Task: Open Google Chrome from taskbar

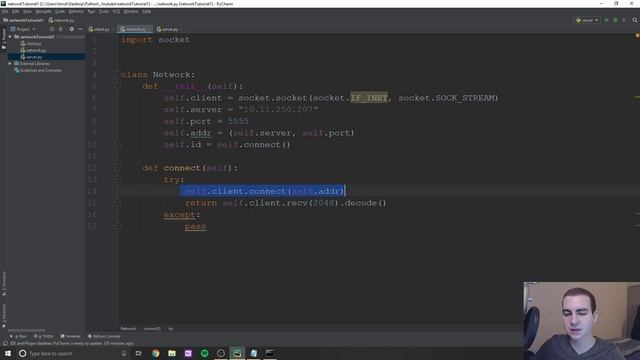Action: [x=156, y=353]
